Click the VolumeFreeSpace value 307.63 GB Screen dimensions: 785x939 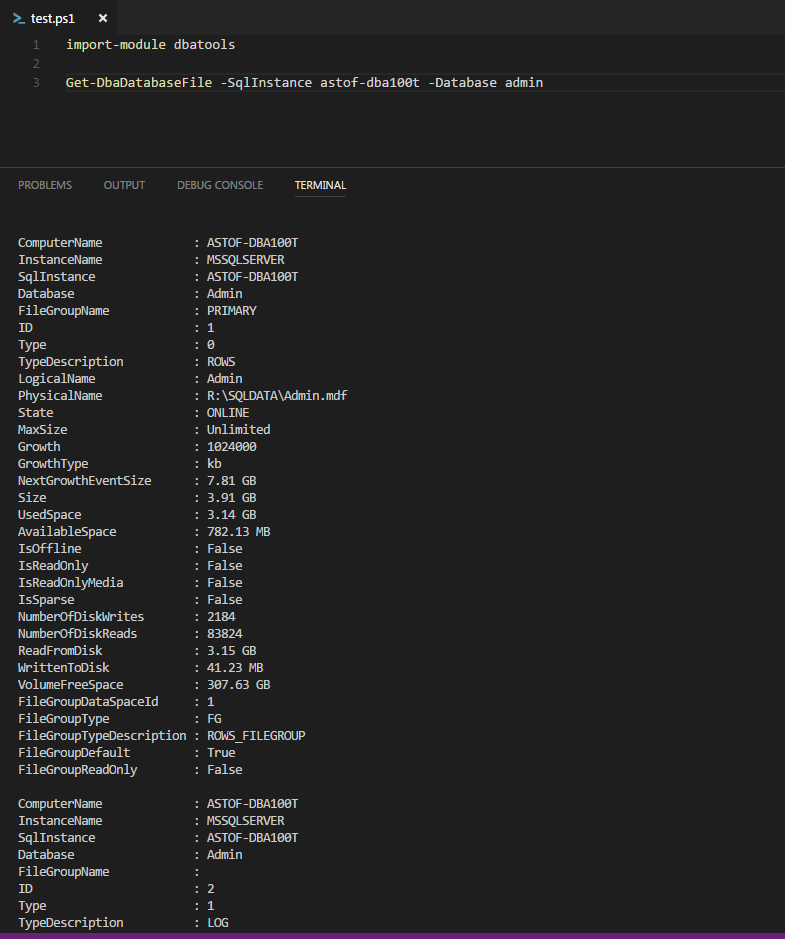tap(238, 684)
